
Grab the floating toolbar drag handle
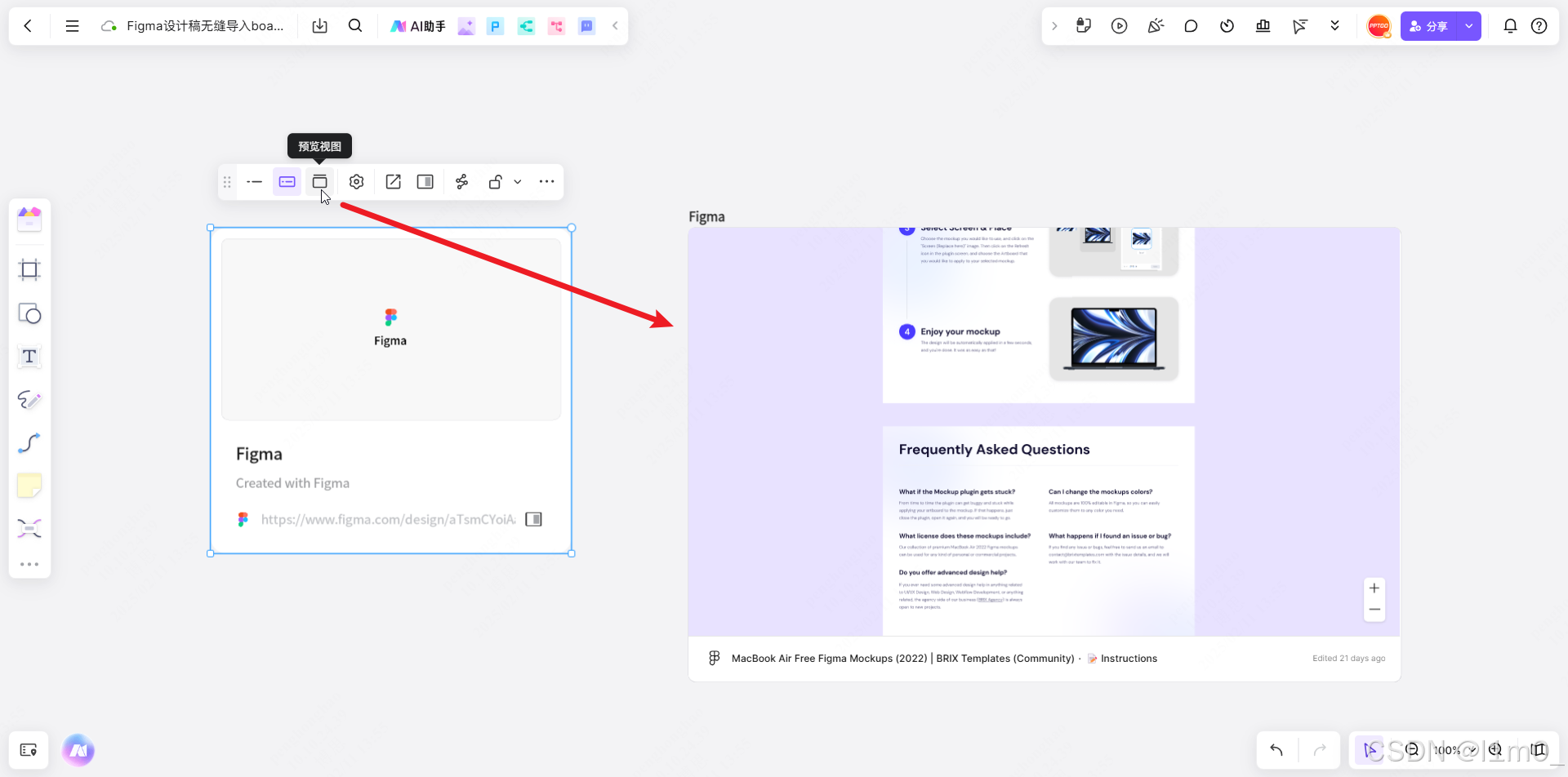pos(228,182)
